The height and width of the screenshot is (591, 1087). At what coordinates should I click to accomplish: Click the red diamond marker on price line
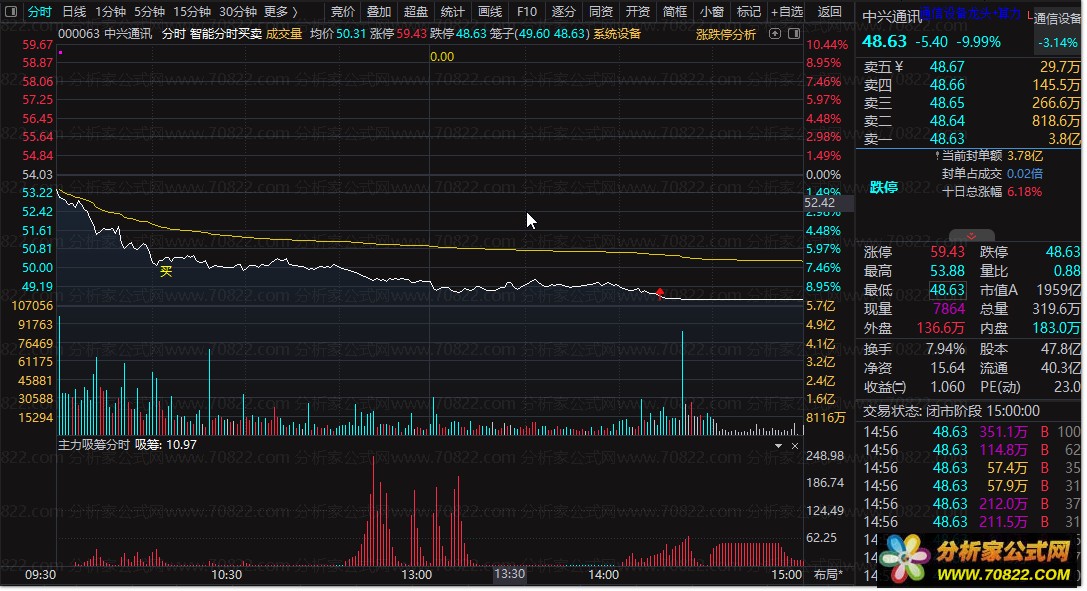(660, 292)
